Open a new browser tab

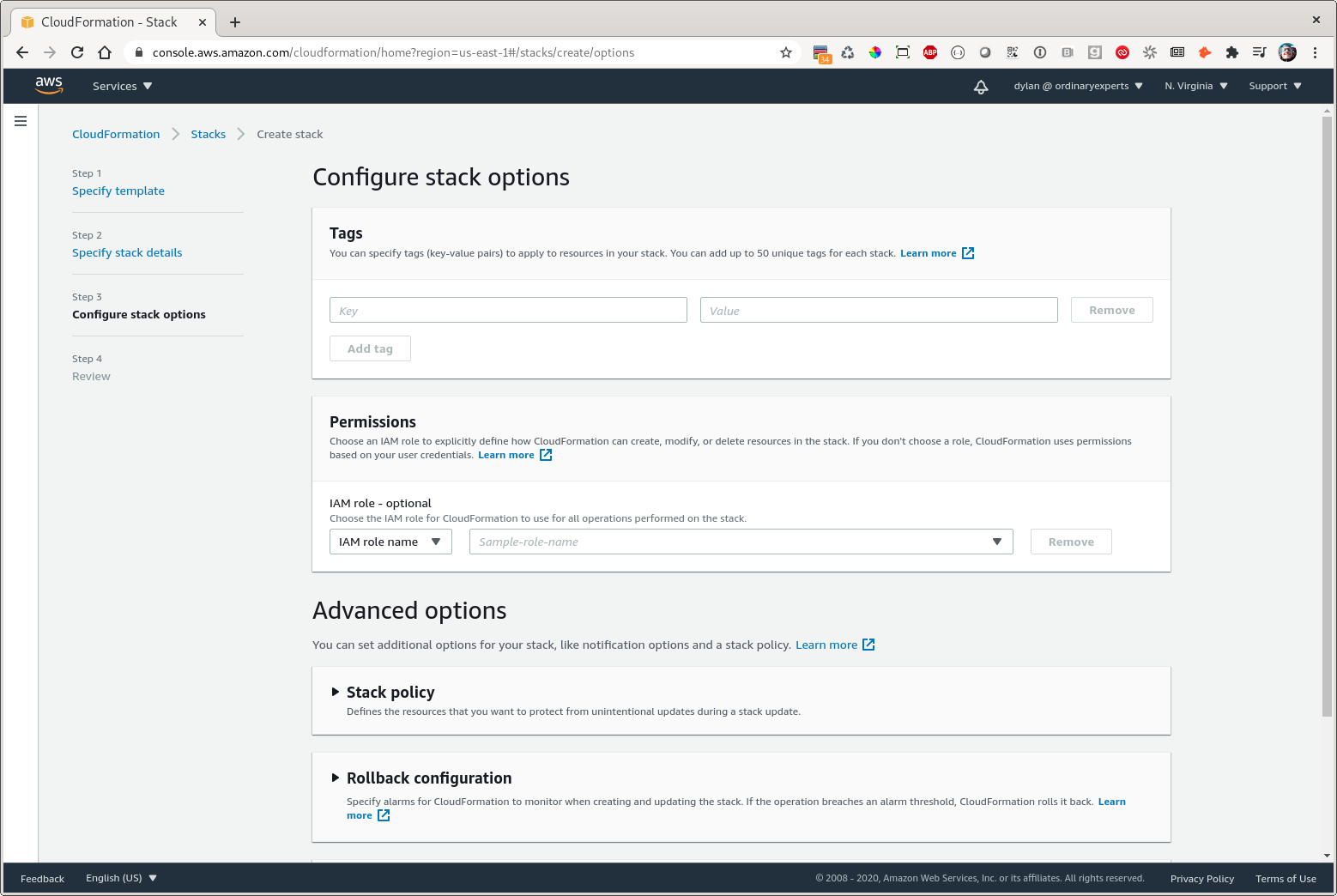pyautogui.click(x=235, y=22)
